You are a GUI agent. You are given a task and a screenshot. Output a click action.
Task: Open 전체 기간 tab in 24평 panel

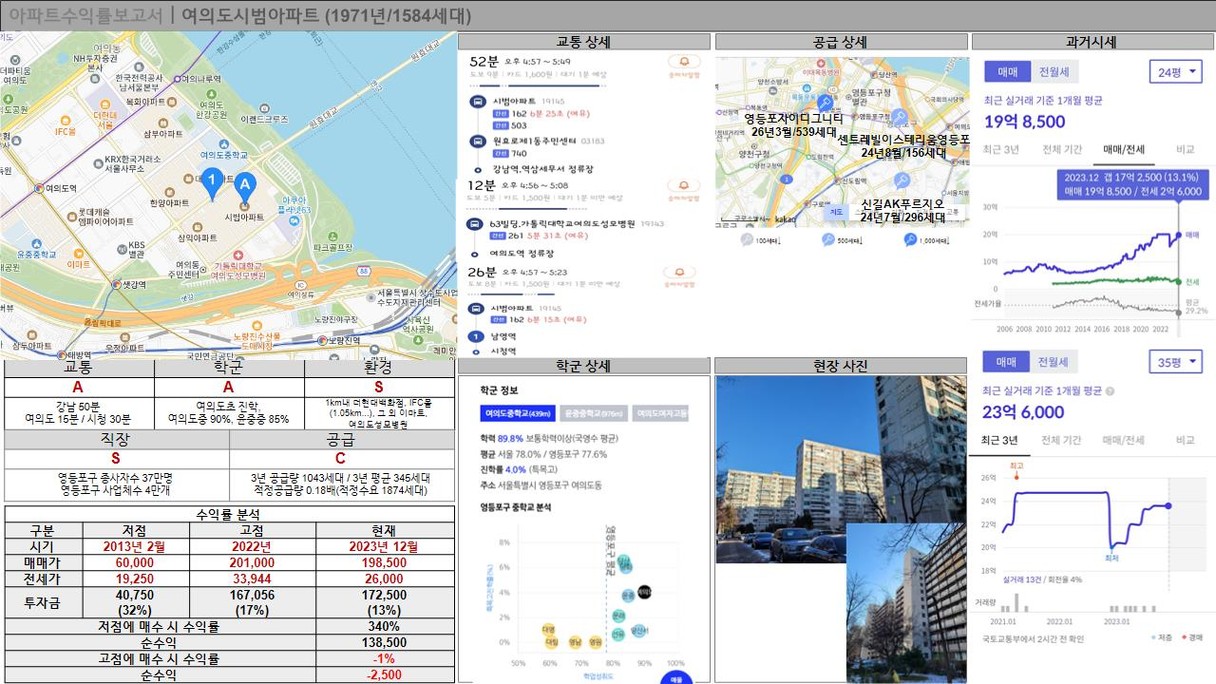(1062, 149)
